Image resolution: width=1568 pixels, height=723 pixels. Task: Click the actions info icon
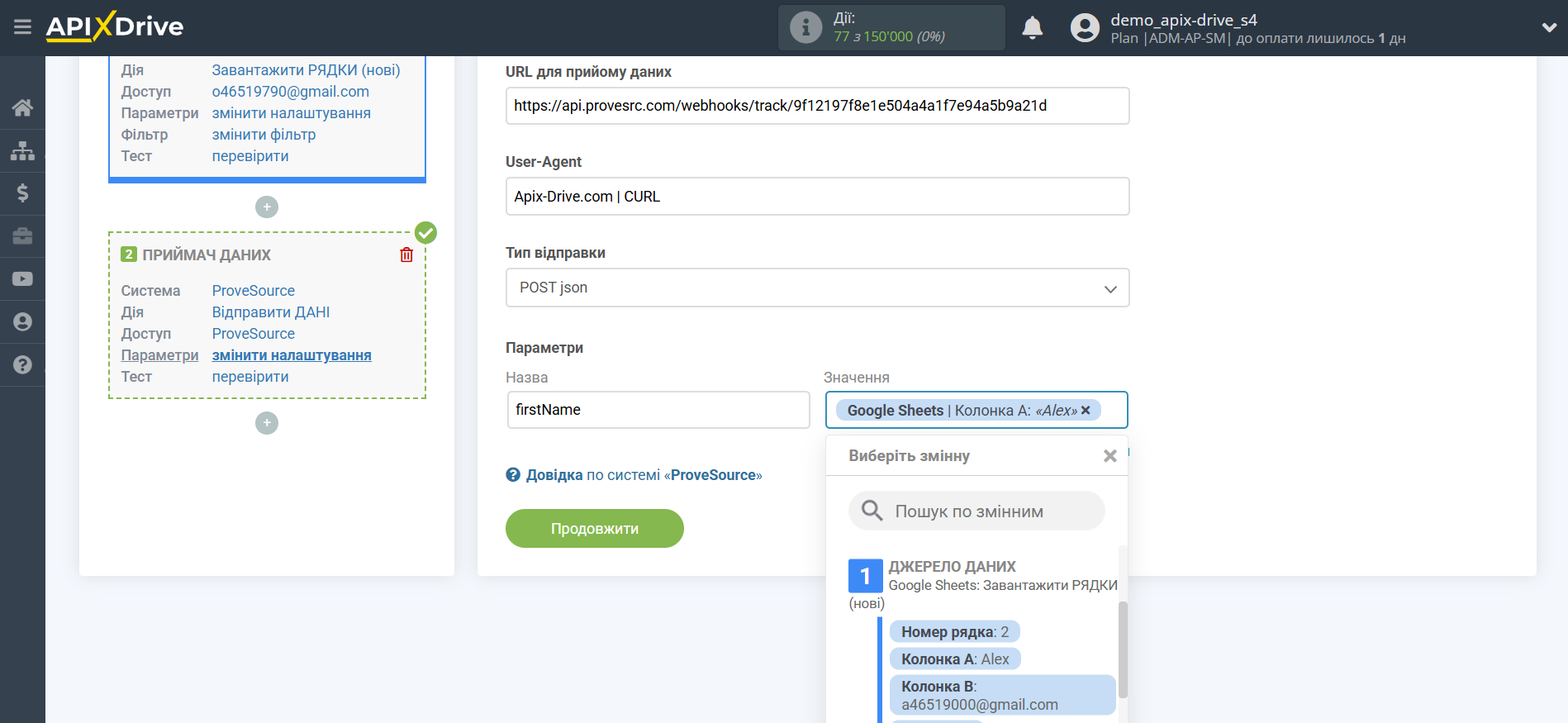(x=805, y=27)
